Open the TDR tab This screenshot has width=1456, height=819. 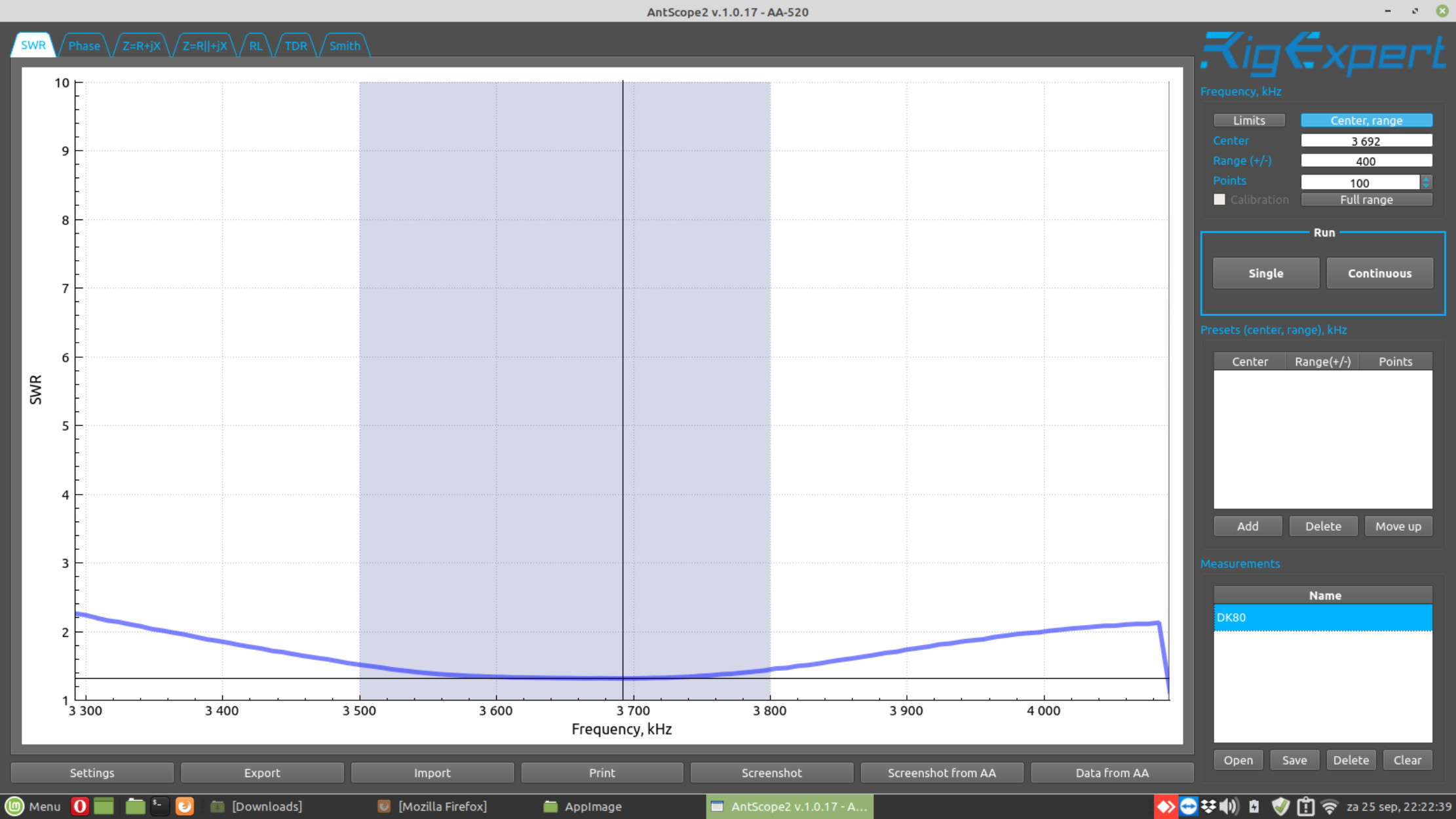click(x=296, y=46)
